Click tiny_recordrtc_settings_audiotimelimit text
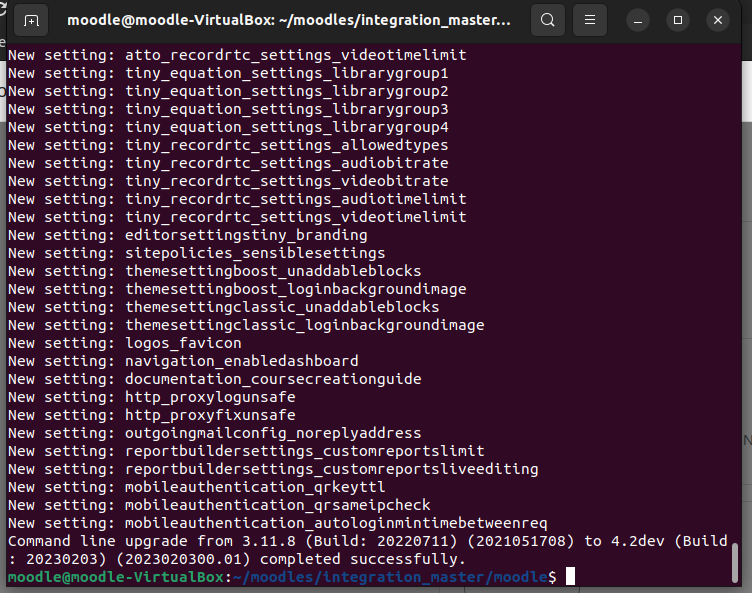Screen dimensions: 752x593 [295, 199]
